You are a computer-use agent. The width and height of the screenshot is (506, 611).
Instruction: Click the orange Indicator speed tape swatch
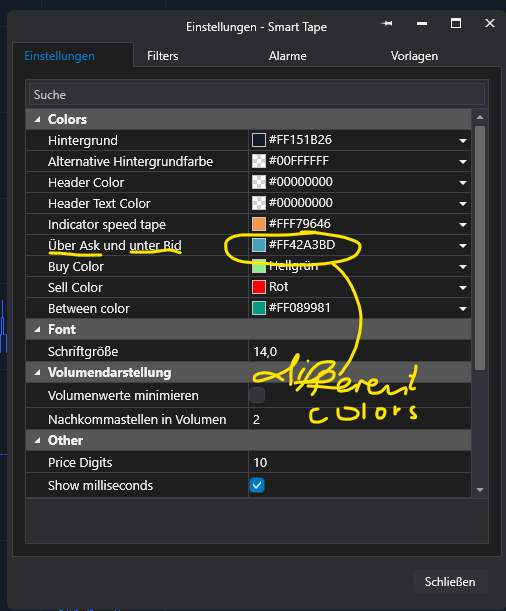pyautogui.click(x=259, y=224)
